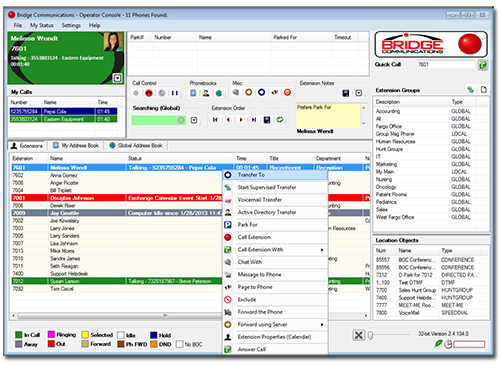Save extension notes with floppy disk icon
This screenshot has height=365, width=500.
pyautogui.click(x=346, y=93)
